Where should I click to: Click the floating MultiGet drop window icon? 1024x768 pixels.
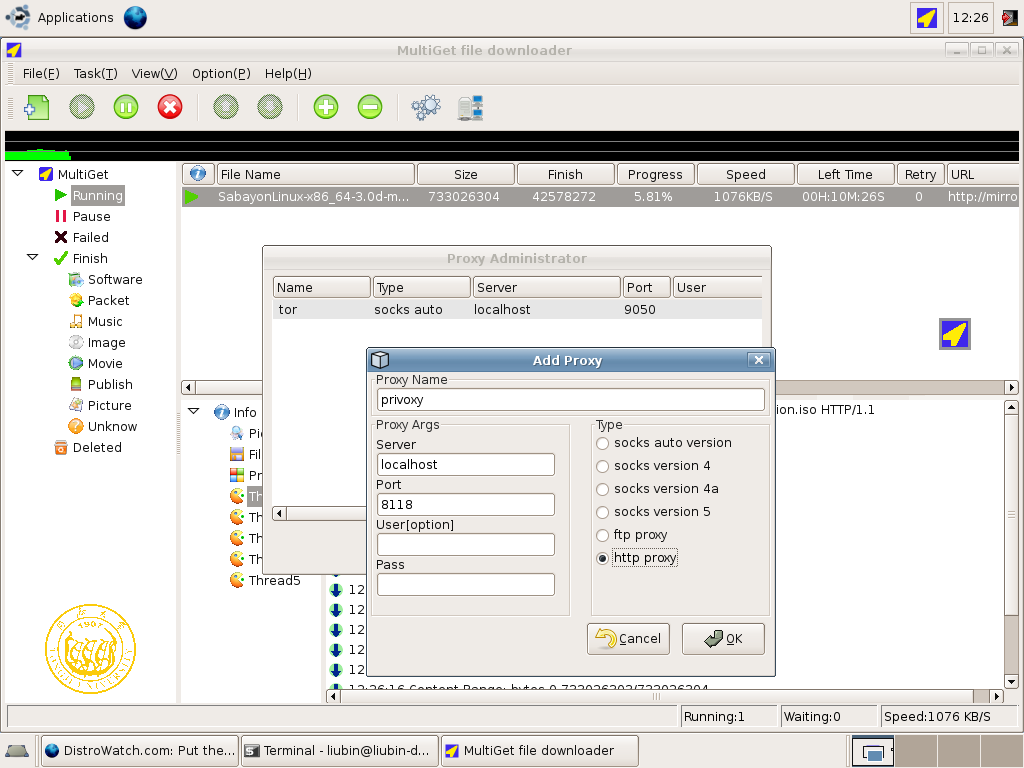click(955, 334)
